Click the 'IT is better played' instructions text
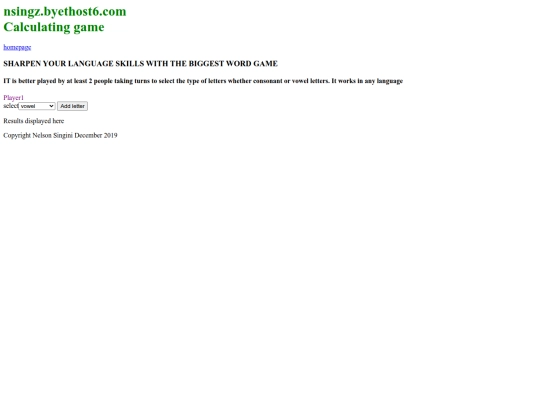540x405 pixels. pyautogui.click(x=203, y=81)
